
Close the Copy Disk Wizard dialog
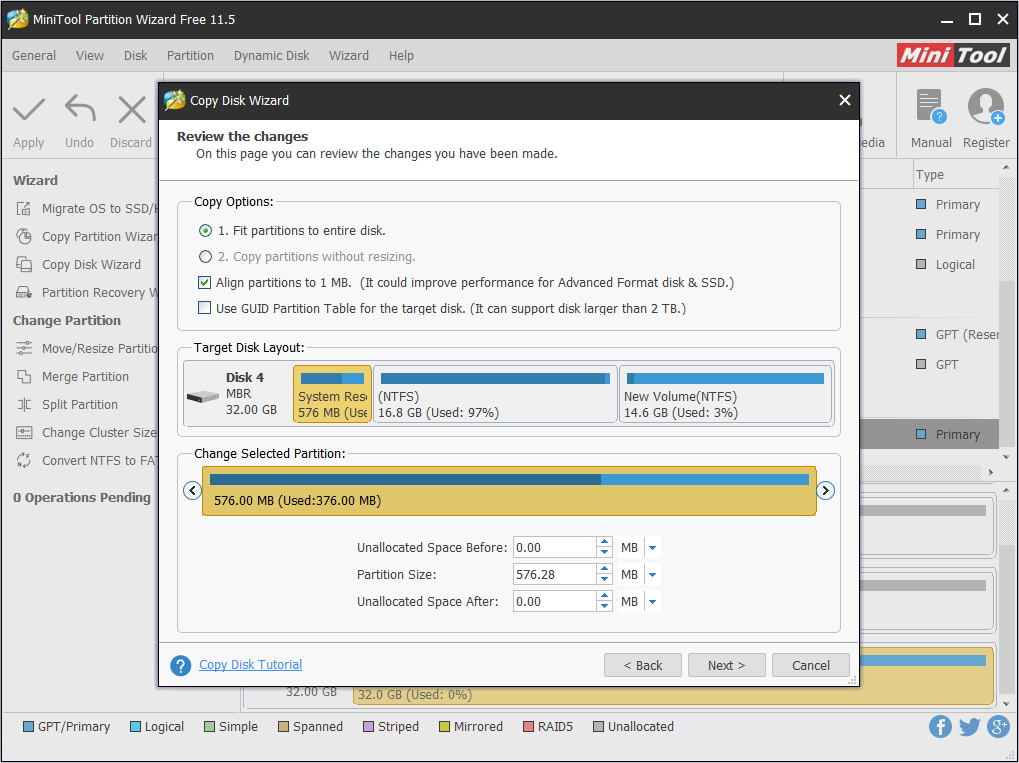point(844,100)
